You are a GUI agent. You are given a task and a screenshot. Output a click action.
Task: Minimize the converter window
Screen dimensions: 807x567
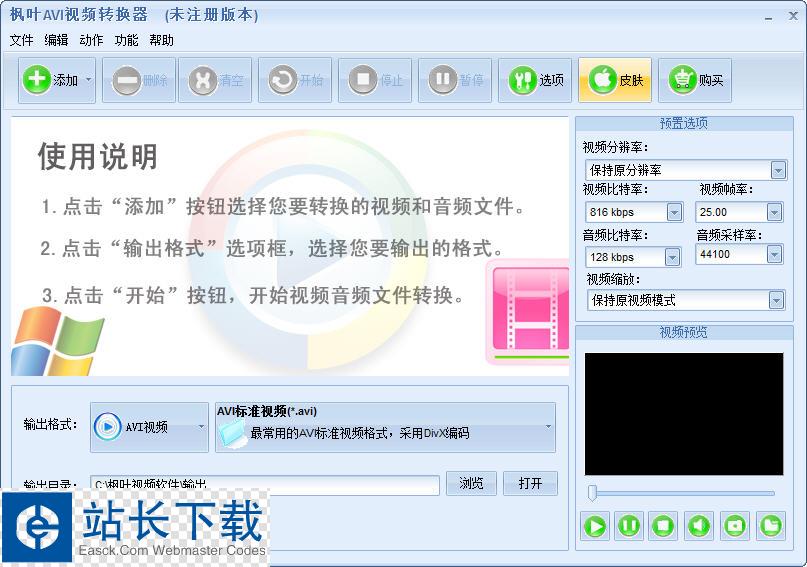coord(768,17)
